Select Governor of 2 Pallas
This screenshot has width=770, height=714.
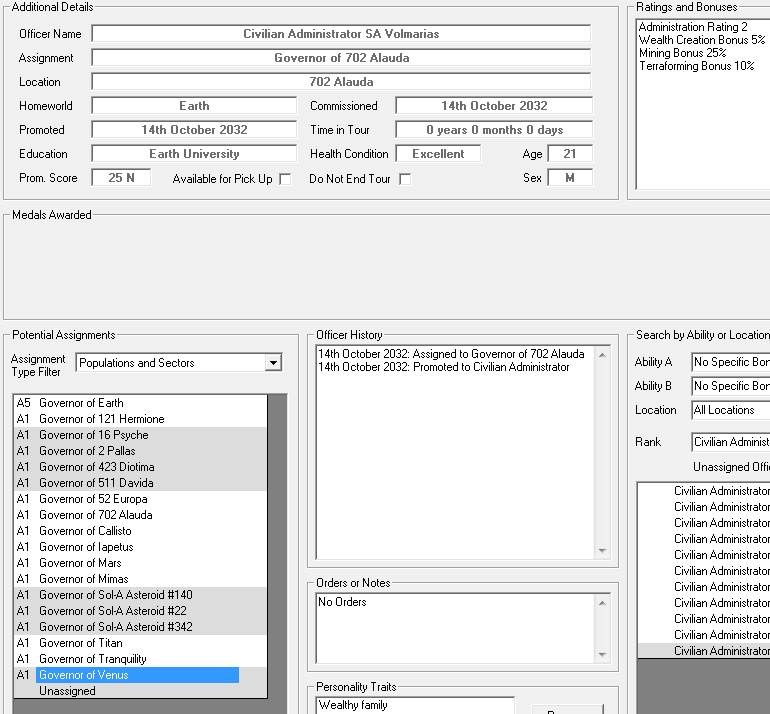140,451
